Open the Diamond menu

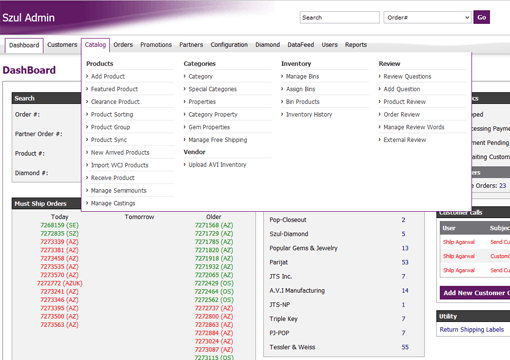coord(267,45)
